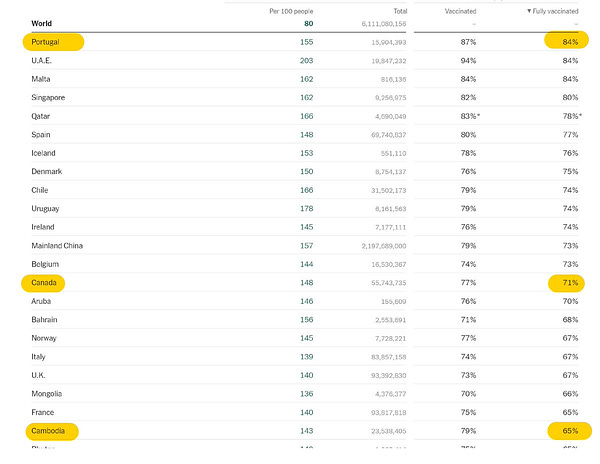Viewport: 600px width, 464px height.
Task: Click Qatar's 78%* fully vaccinated value
Action: click(x=572, y=116)
